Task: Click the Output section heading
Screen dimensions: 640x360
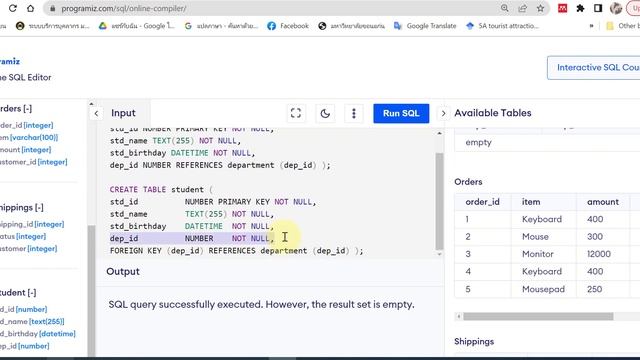Action: click(123, 271)
